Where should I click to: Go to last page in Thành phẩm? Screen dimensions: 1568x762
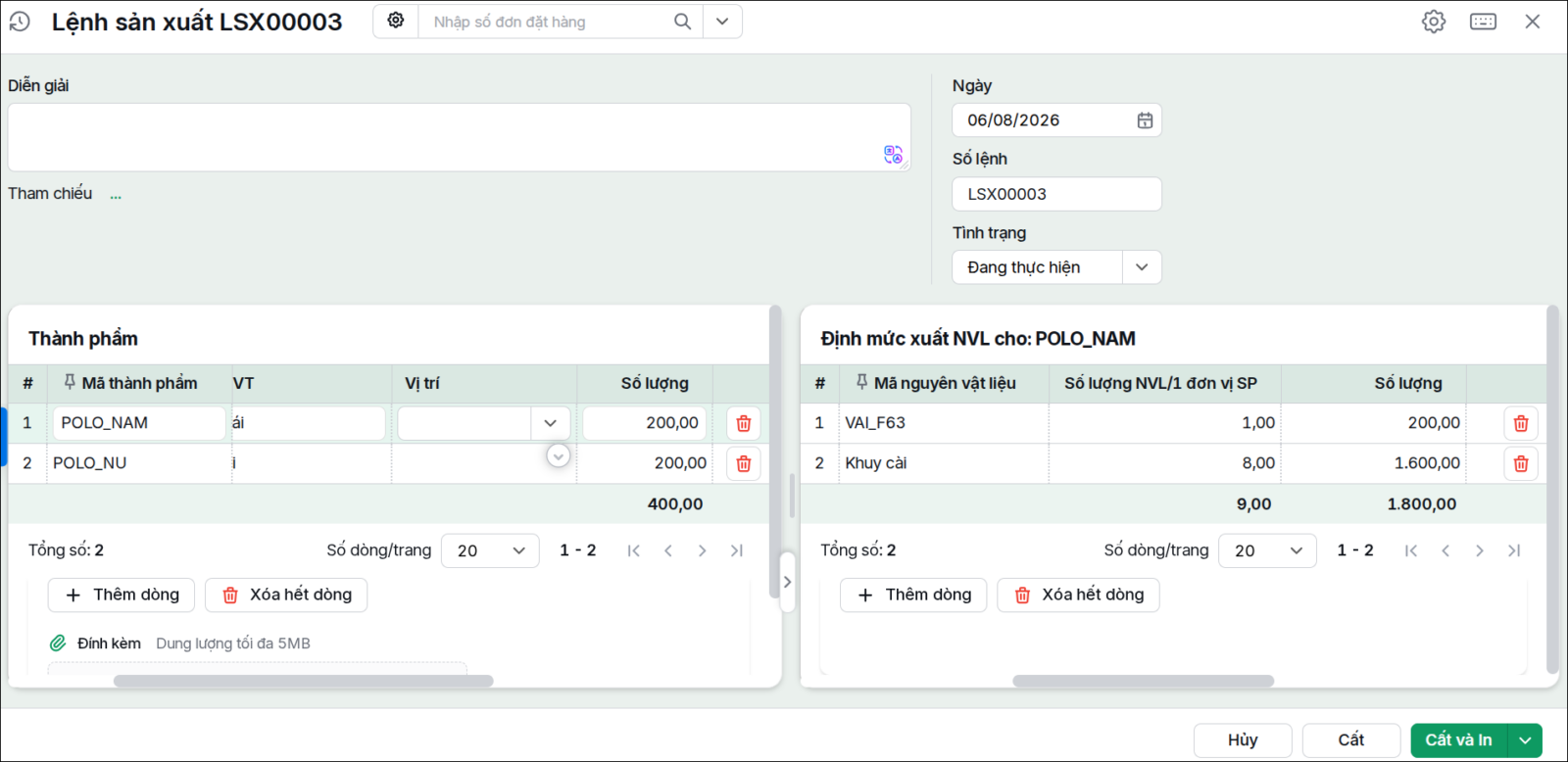pos(737,550)
